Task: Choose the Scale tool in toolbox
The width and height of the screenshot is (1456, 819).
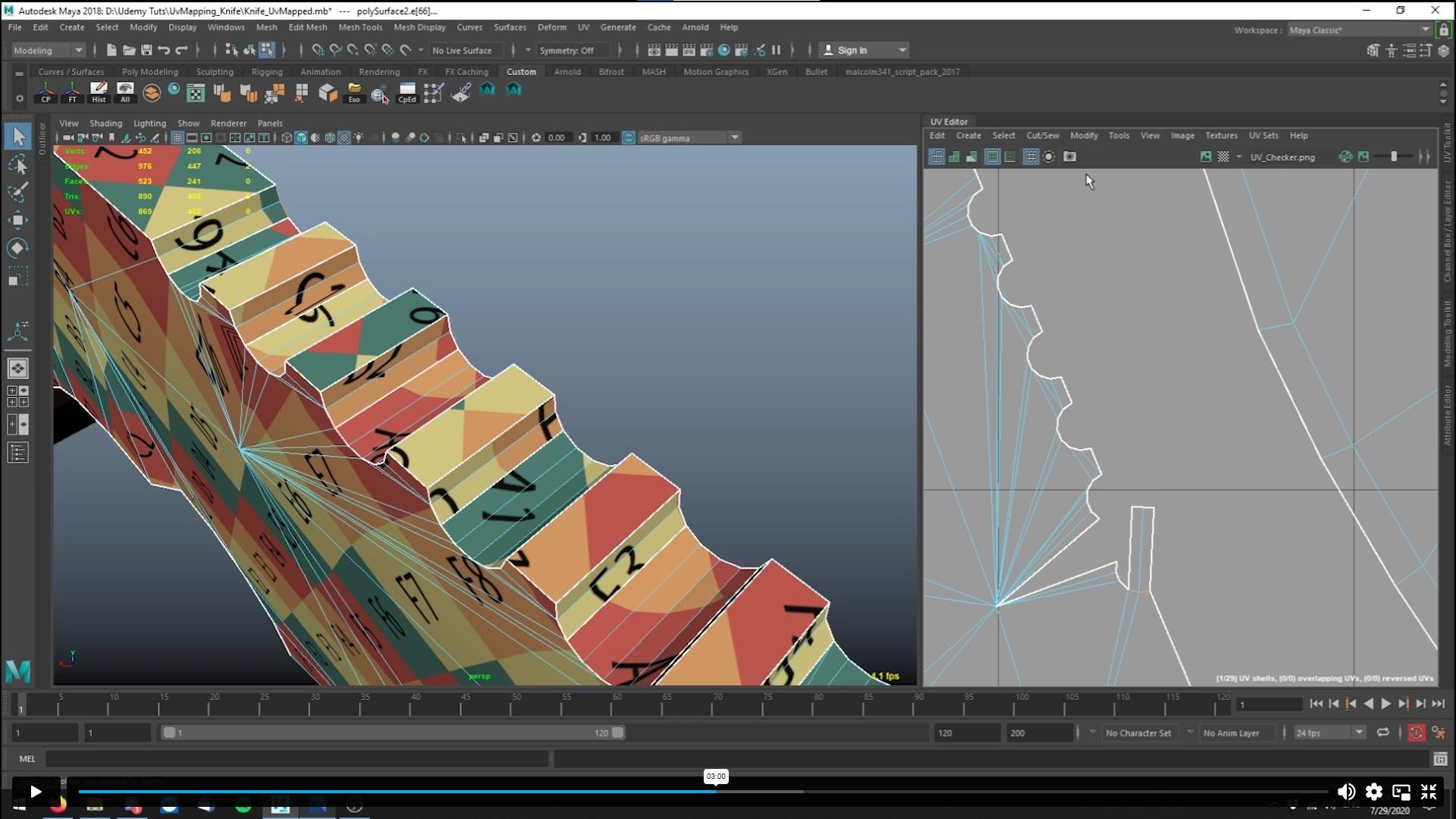Action: coord(18,277)
